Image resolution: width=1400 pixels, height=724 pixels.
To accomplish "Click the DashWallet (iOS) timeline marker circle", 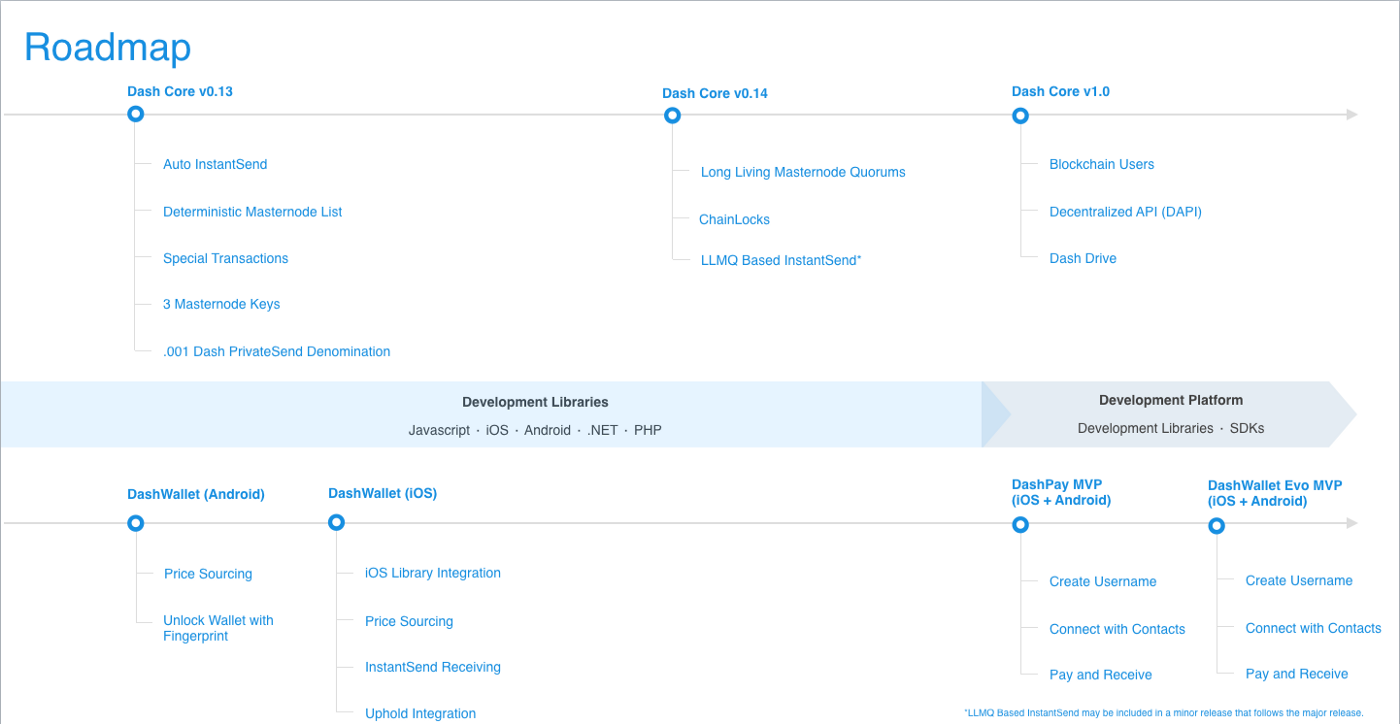I will (x=336, y=522).
